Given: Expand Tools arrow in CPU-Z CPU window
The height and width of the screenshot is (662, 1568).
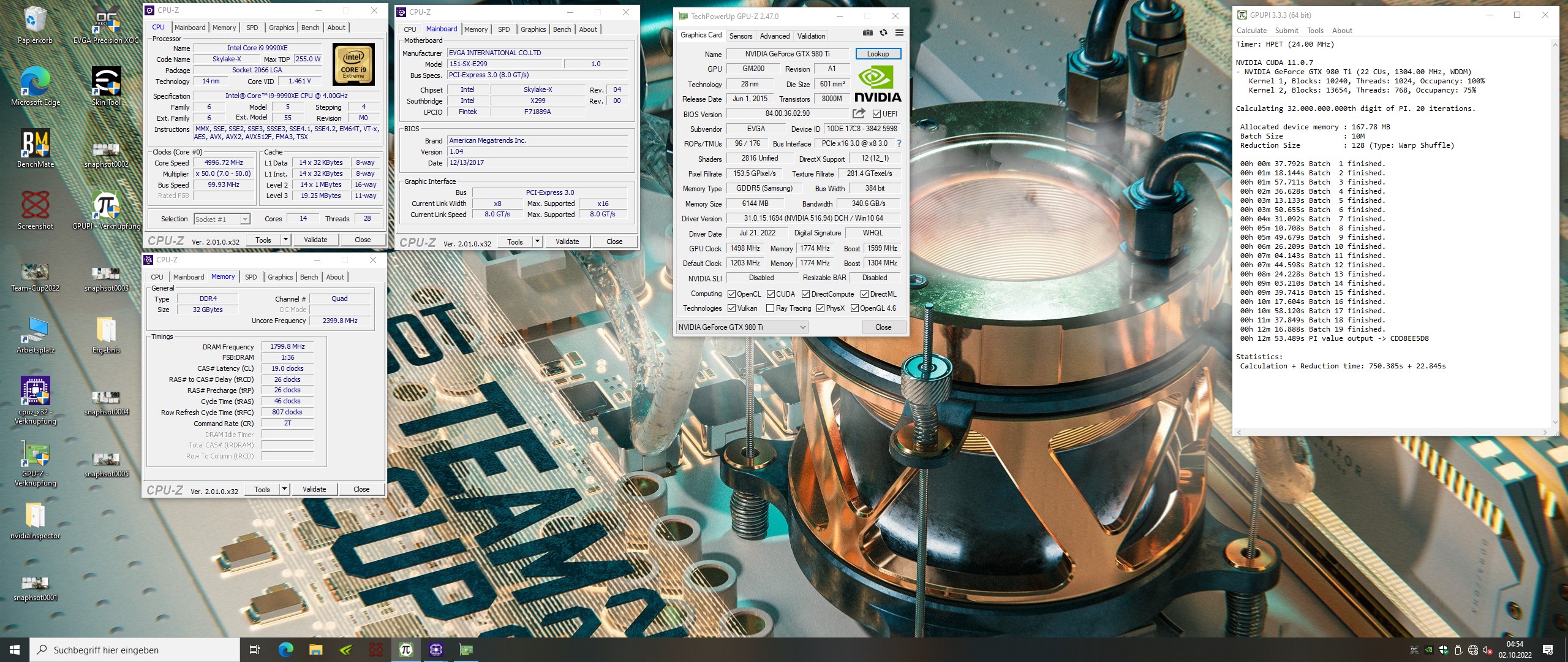Looking at the screenshot, I should (x=285, y=240).
